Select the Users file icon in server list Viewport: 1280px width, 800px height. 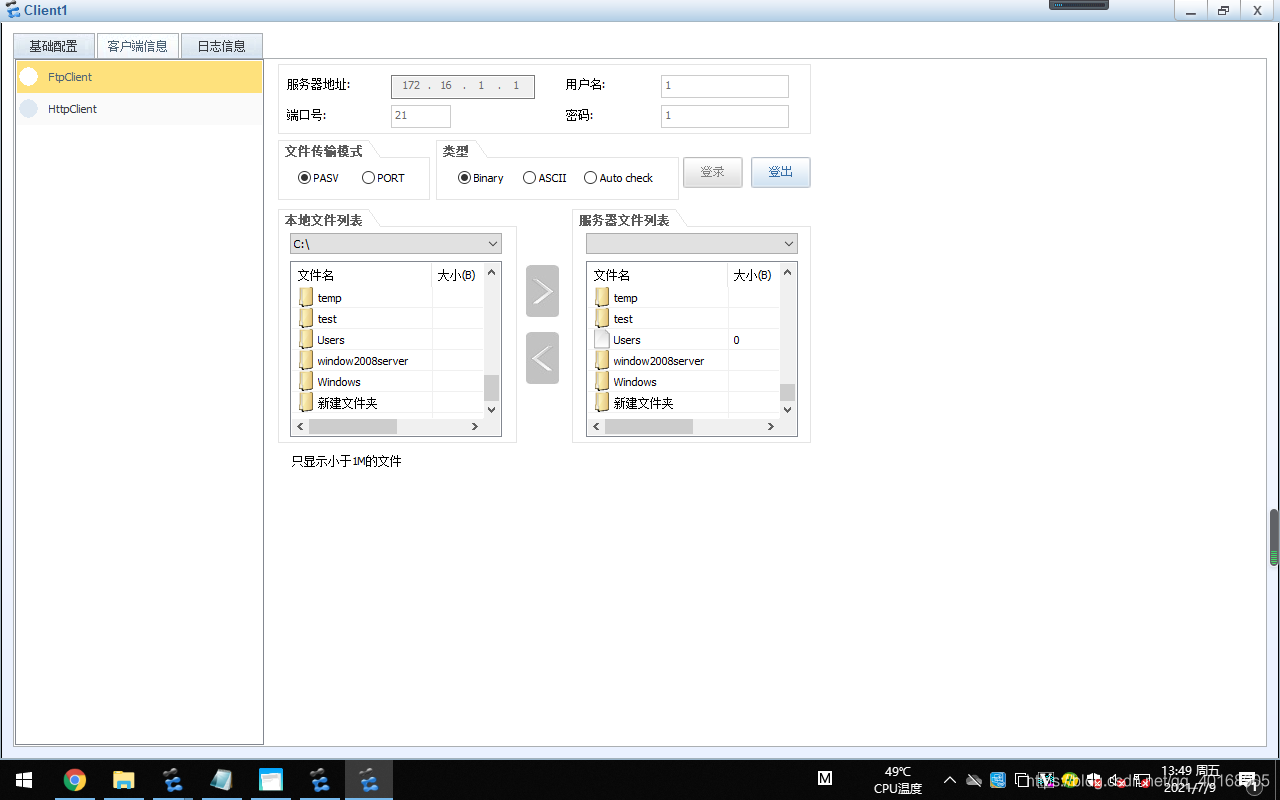602,339
